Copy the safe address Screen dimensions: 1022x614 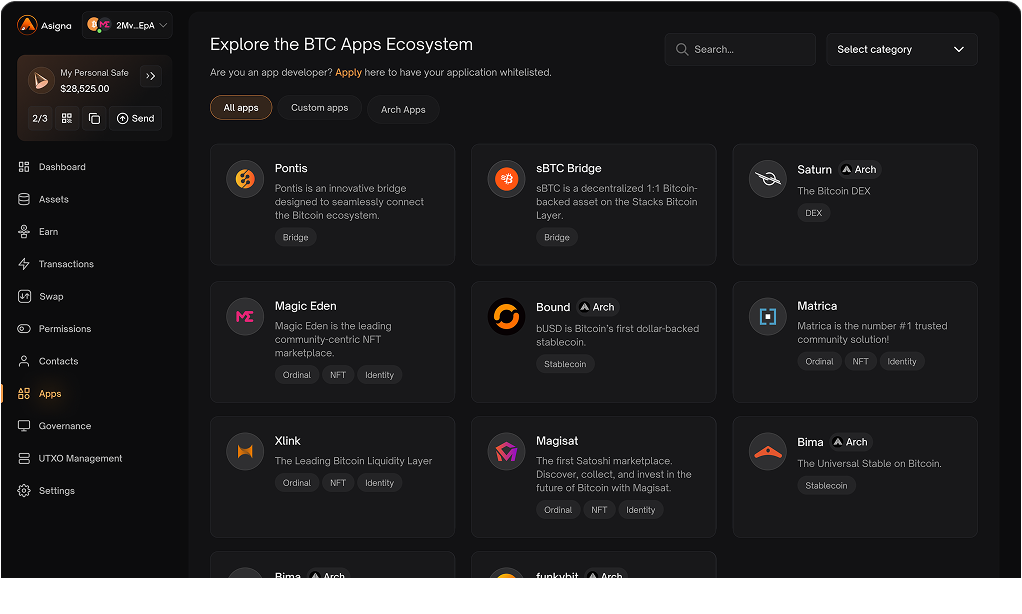point(94,118)
